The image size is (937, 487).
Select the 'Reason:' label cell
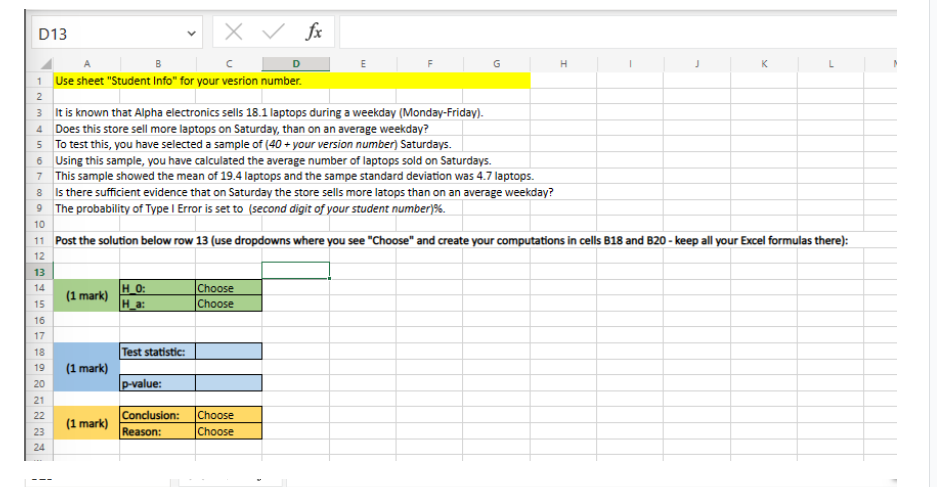tap(158, 431)
